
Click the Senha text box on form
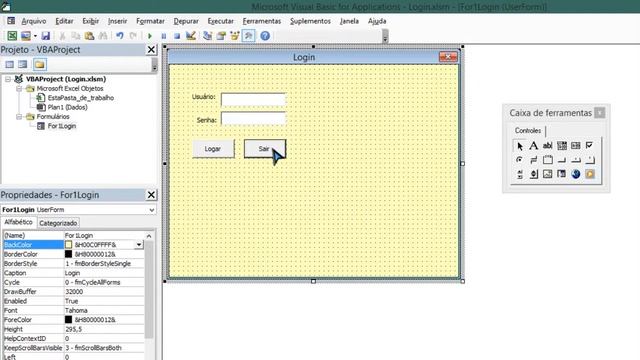[x=253, y=119]
